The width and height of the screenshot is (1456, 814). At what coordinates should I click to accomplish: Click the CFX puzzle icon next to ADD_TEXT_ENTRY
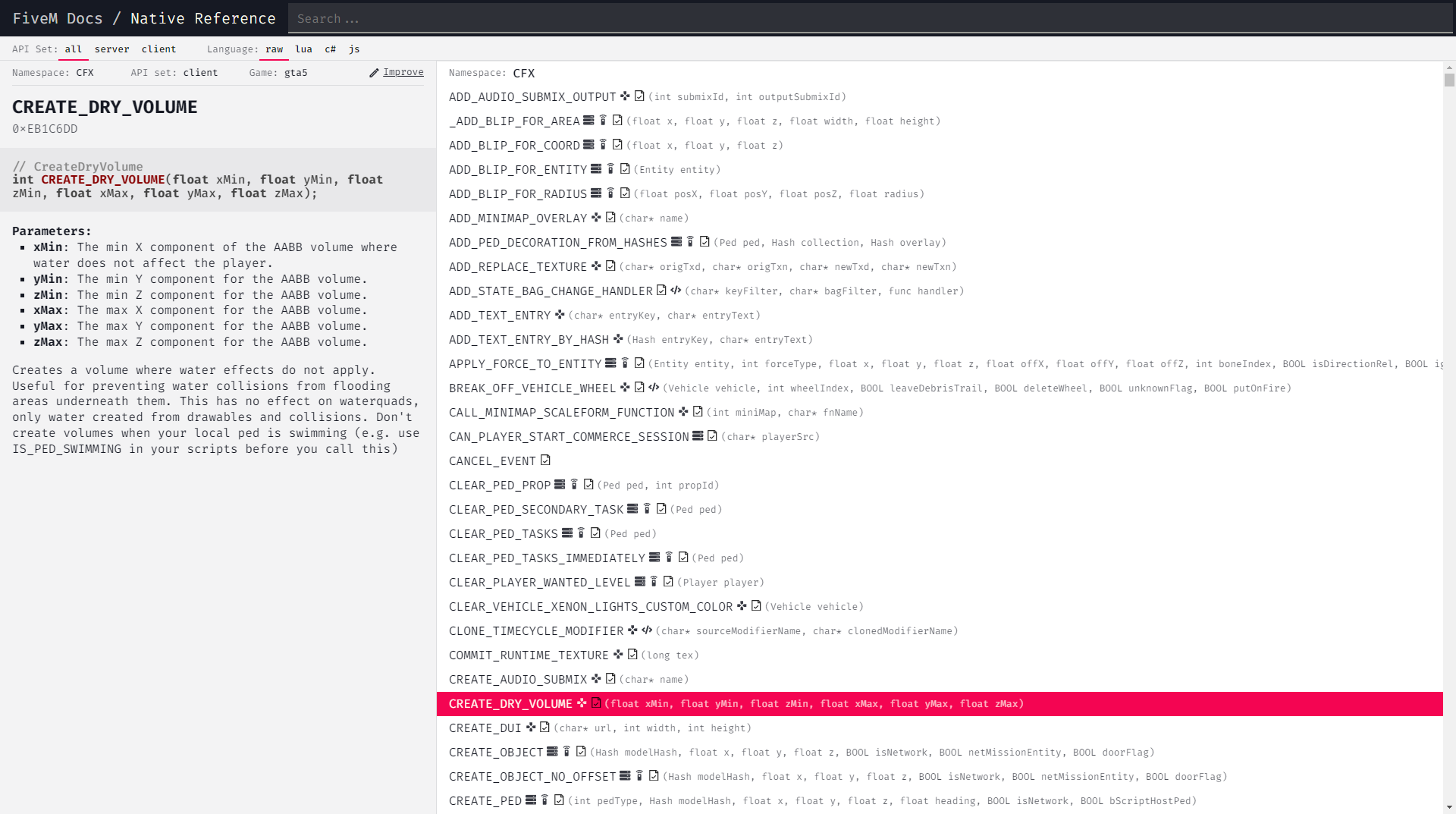pos(560,315)
